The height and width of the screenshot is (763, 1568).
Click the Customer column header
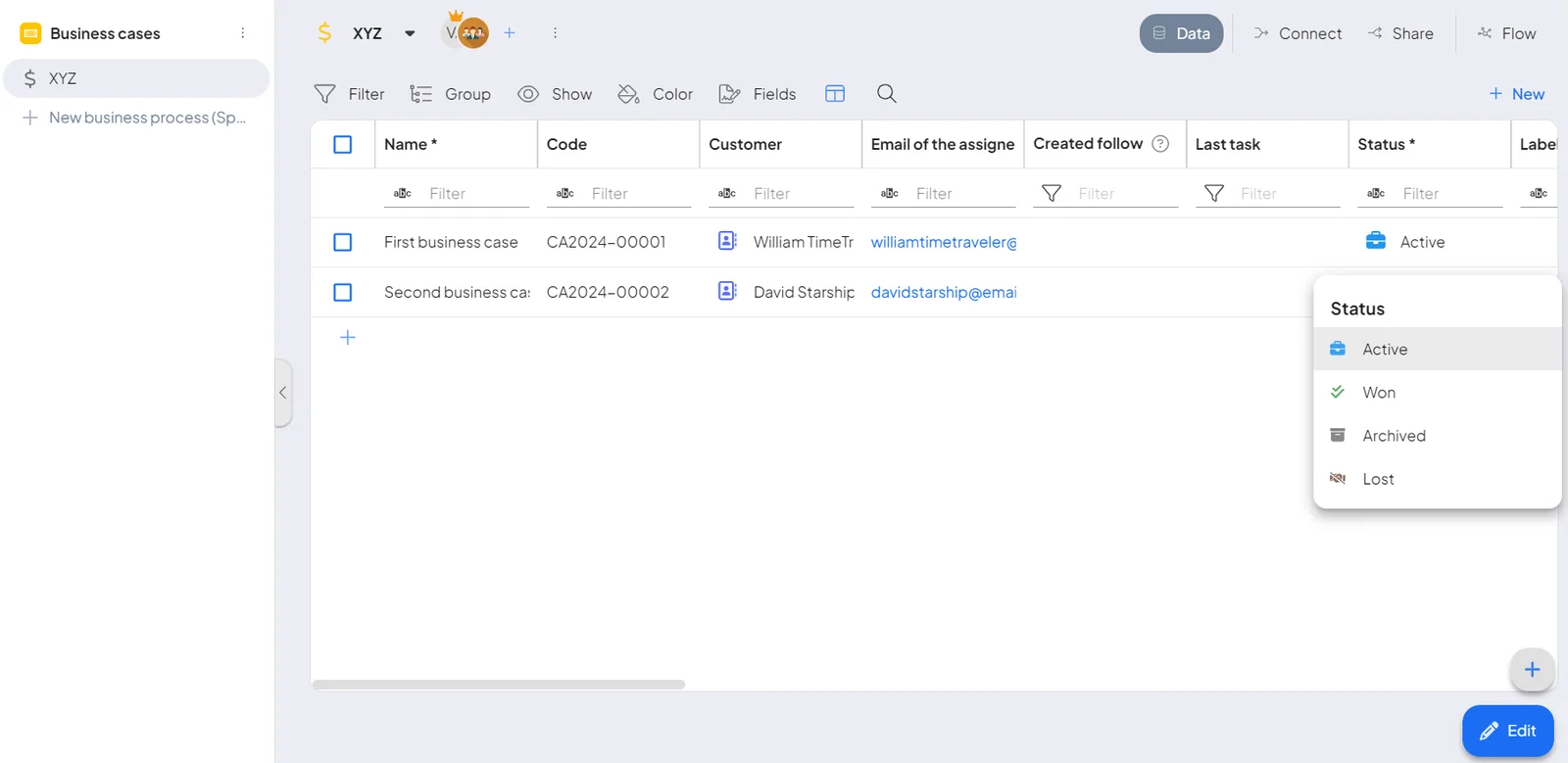781,144
